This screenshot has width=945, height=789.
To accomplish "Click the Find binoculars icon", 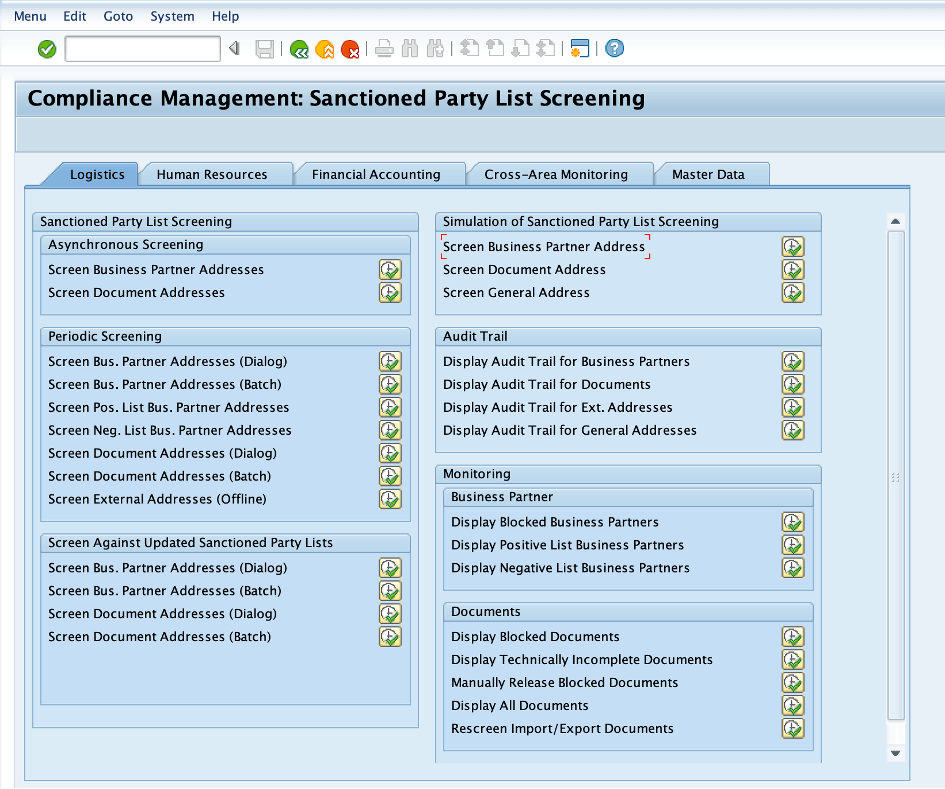I will point(410,49).
